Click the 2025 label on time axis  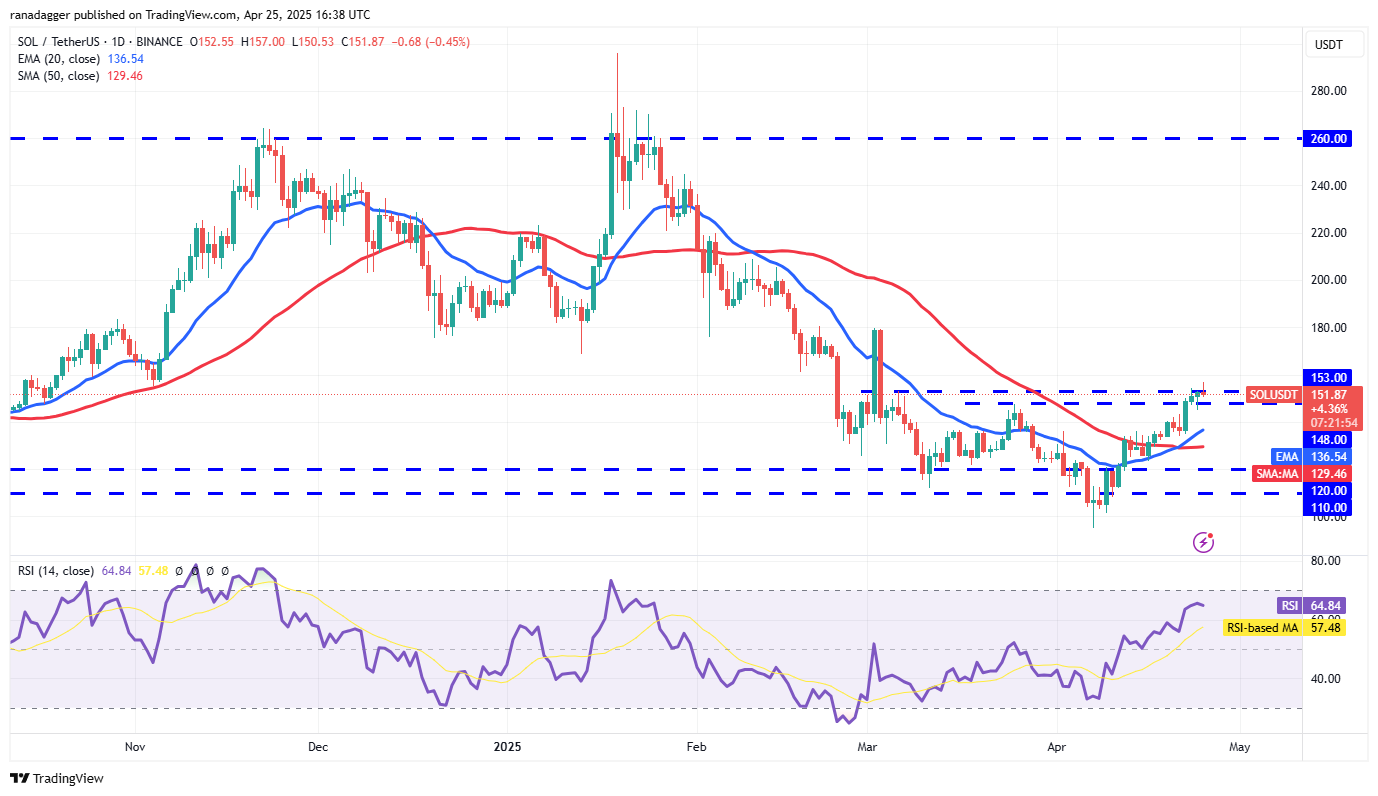point(506,746)
